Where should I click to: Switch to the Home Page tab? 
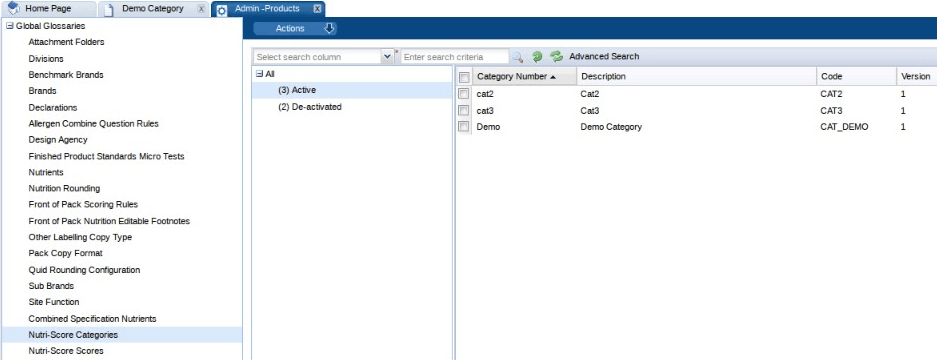click(48, 8)
